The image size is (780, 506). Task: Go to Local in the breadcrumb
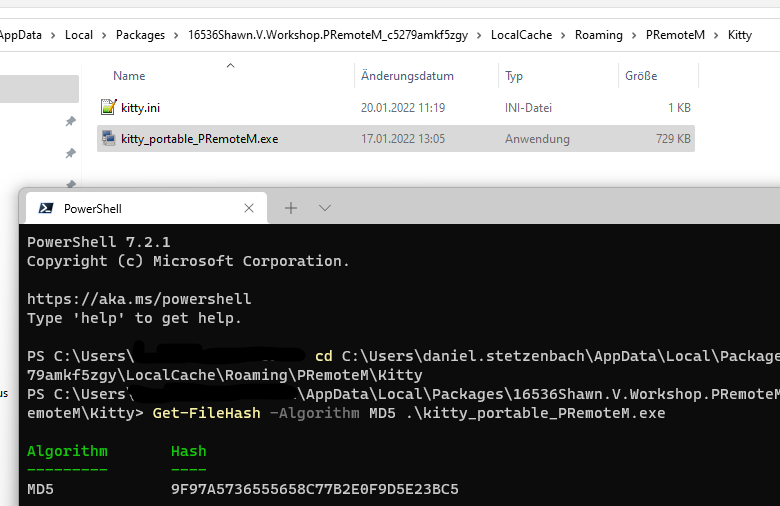(x=79, y=35)
